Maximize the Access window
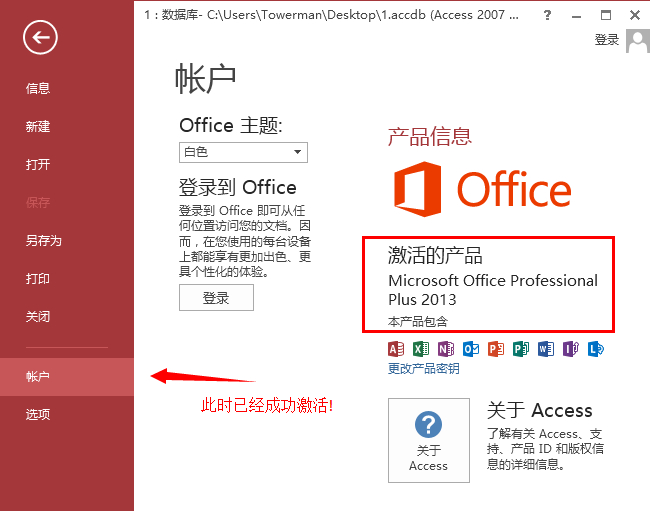Image resolution: width=650 pixels, height=511 pixels. point(606,15)
